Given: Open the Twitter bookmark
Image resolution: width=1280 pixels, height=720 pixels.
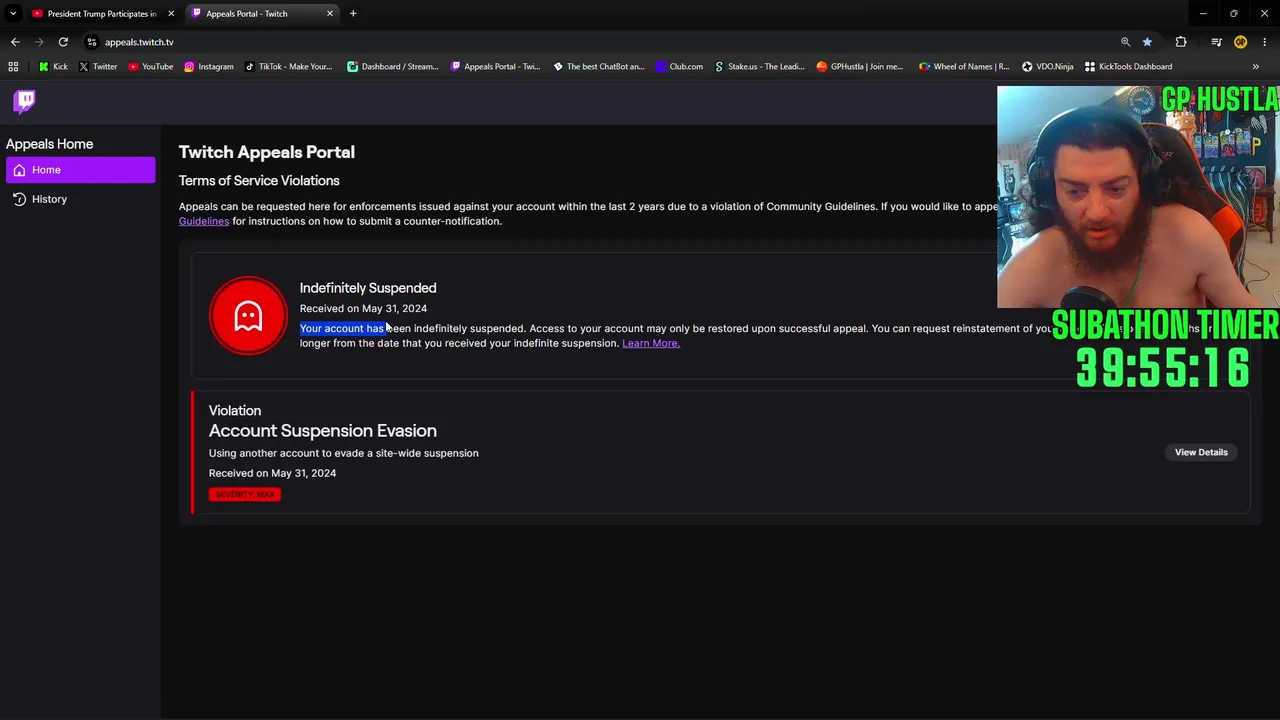Looking at the screenshot, I should click(x=97, y=66).
